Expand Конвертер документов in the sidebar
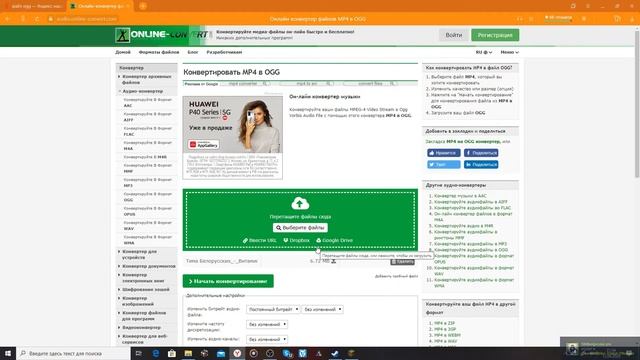Screen dimensions: 640x360 pos(149,266)
